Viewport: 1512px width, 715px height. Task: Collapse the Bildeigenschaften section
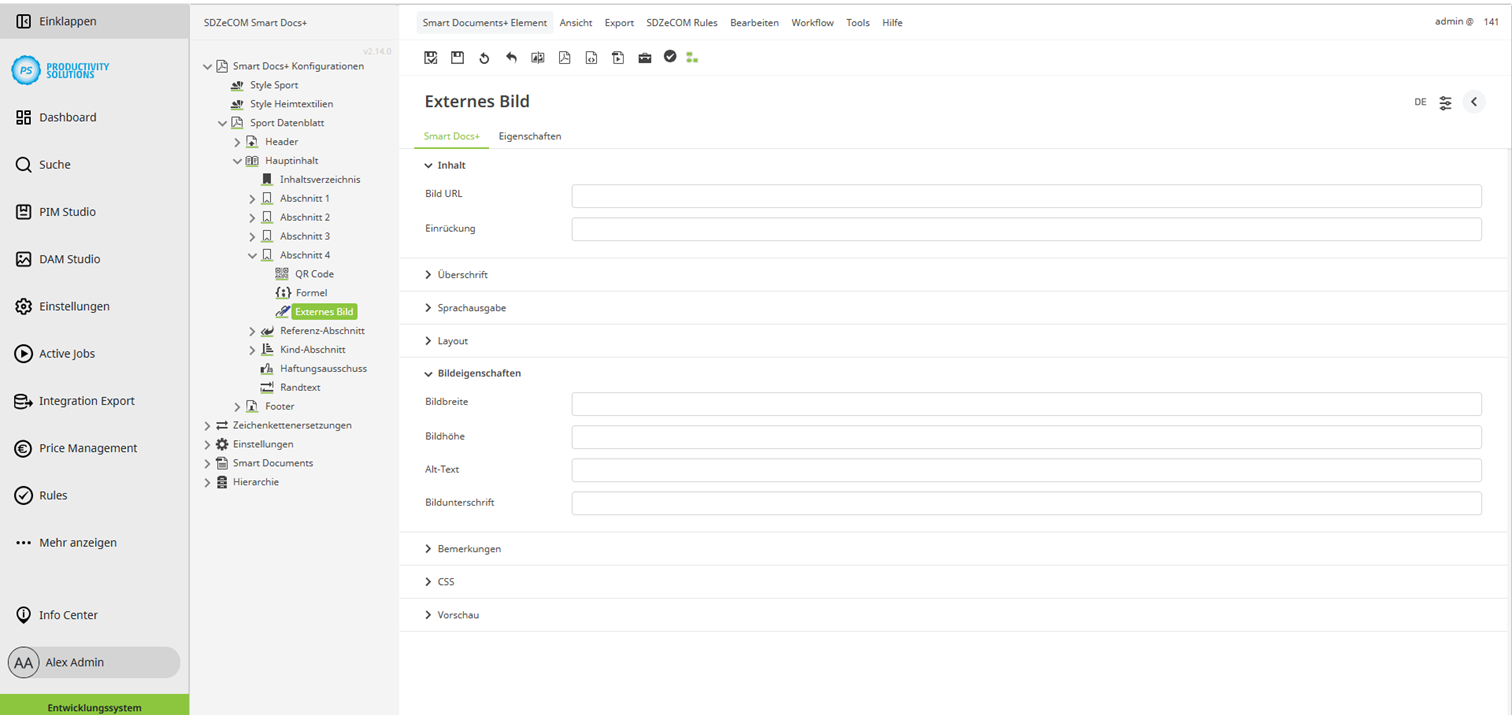[x=479, y=372]
